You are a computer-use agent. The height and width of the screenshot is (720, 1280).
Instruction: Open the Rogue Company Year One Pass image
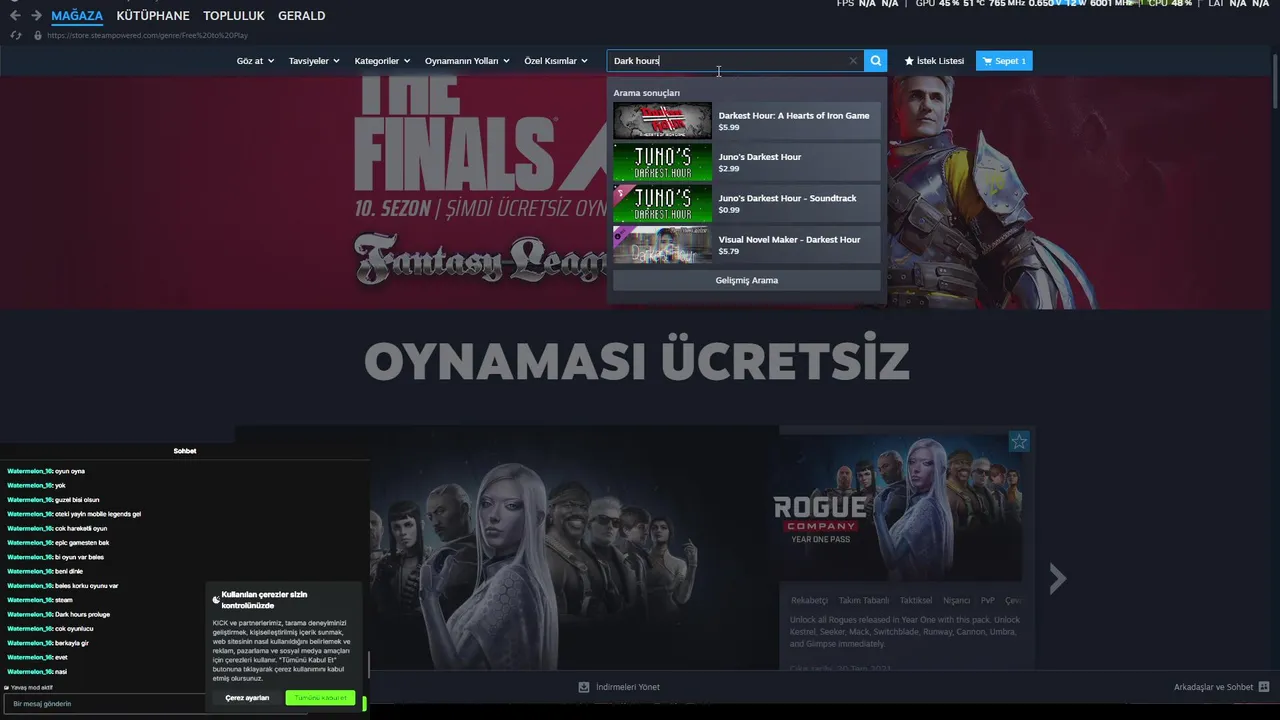coord(900,506)
